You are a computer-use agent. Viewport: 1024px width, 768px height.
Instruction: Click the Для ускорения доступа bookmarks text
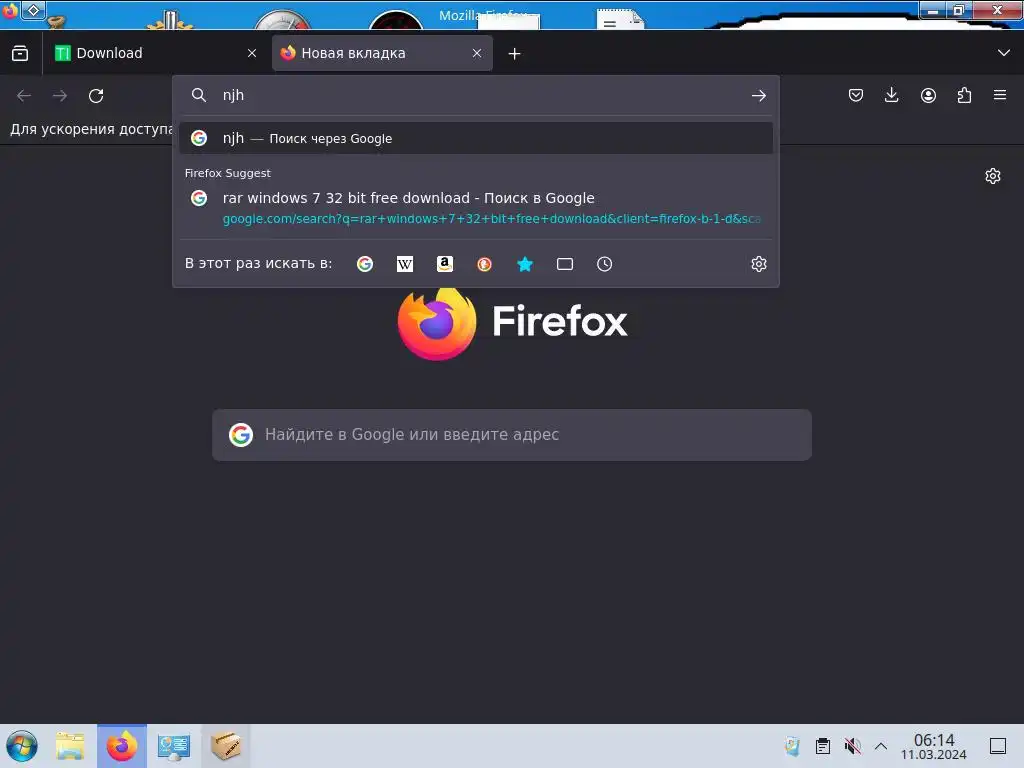click(91, 129)
